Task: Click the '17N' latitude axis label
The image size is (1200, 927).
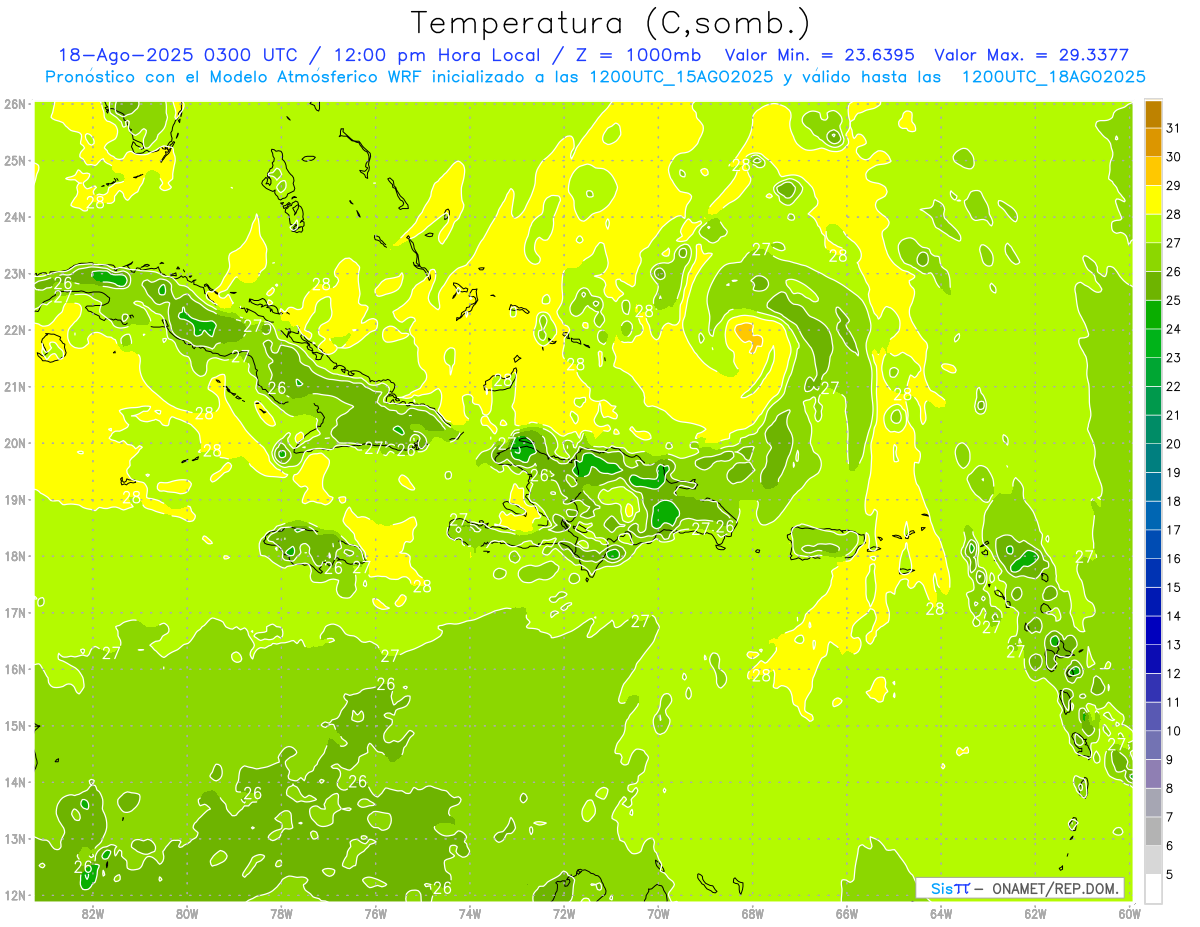Action: [14, 613]
